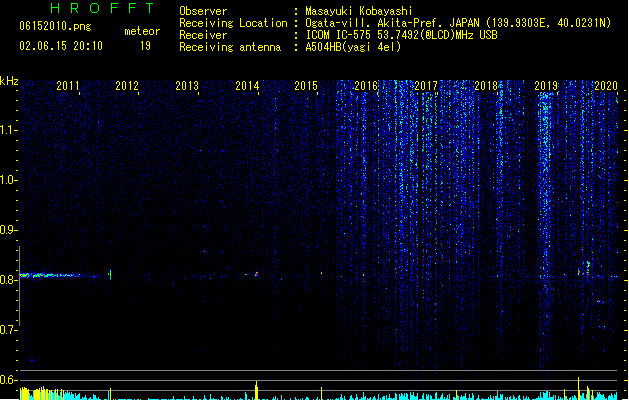Image resolution: width=629 pixels, height=400 pixels.
Task: Click the red meteor echo dot near 2014
Action: (x=256, y=274)
